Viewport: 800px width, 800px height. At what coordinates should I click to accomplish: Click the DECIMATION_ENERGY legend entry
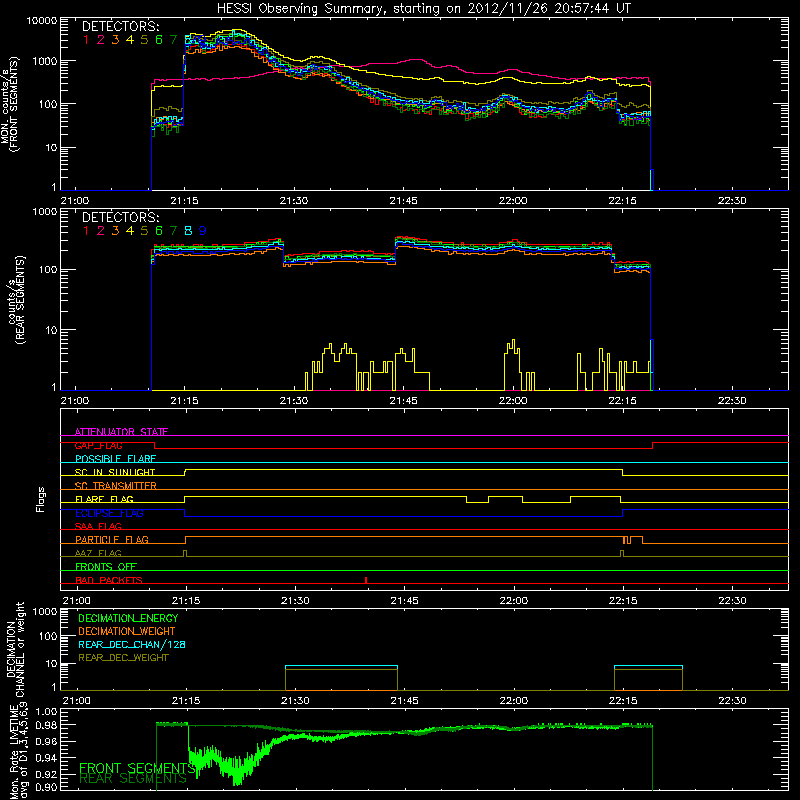128,618
